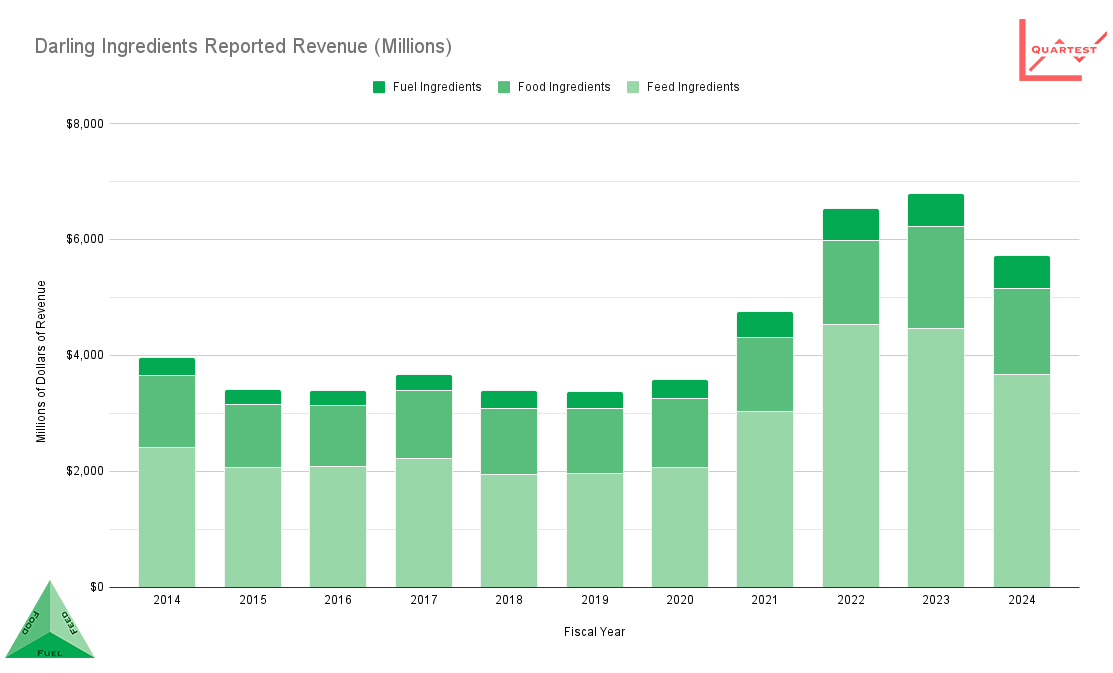Click the 'Millions of Dollars of Revenue' axis title
The image size is (1113, 673).
coord(41,361)
